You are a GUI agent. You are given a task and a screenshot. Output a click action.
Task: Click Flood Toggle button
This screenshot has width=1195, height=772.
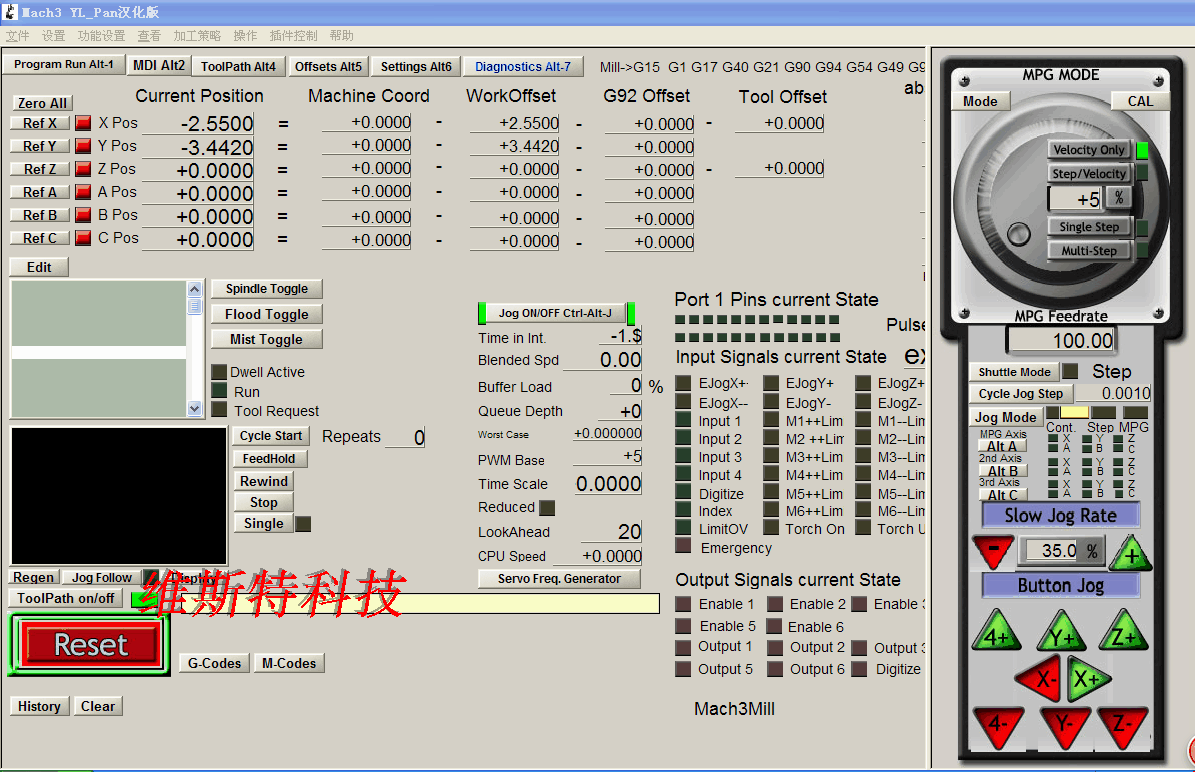tap(267, 314)
